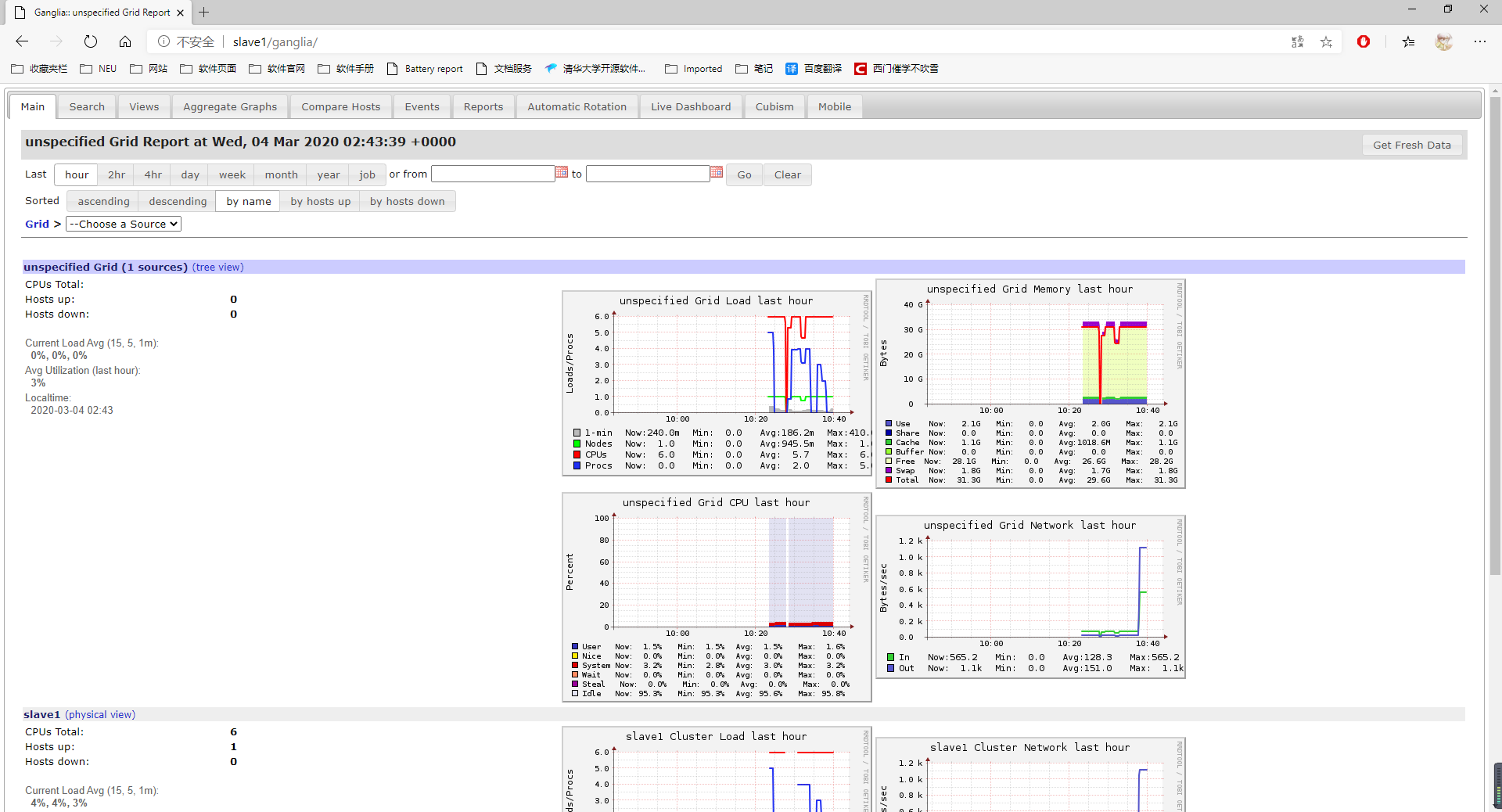Open calendar picker for from date
1502x812 pixels.
[x=562, y=172]
